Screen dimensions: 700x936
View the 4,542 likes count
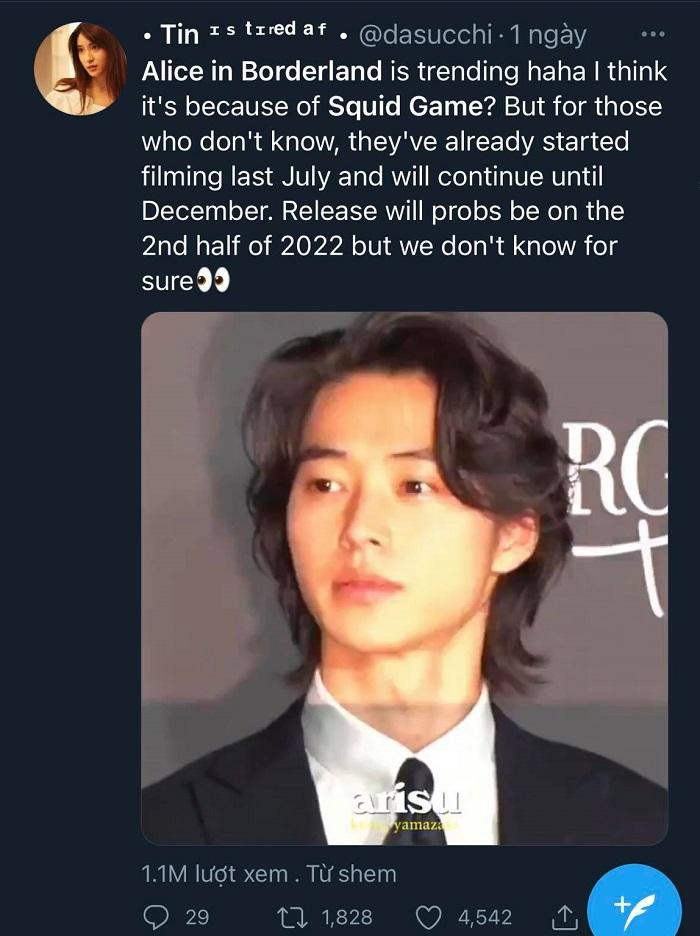pyautogui.click(x=485, y=916)
